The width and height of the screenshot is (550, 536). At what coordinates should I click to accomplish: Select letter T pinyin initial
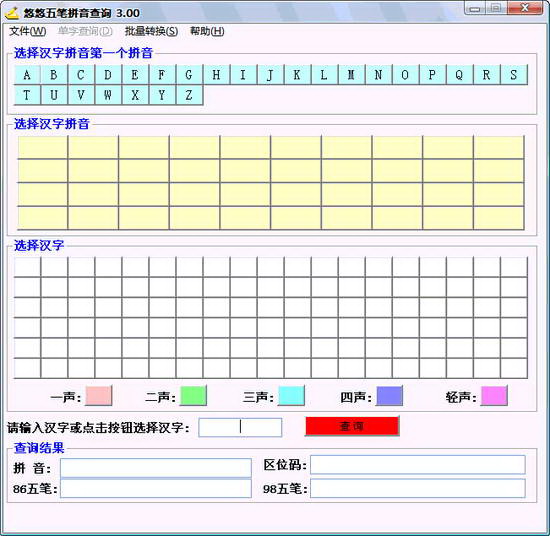tap(27, 95)
